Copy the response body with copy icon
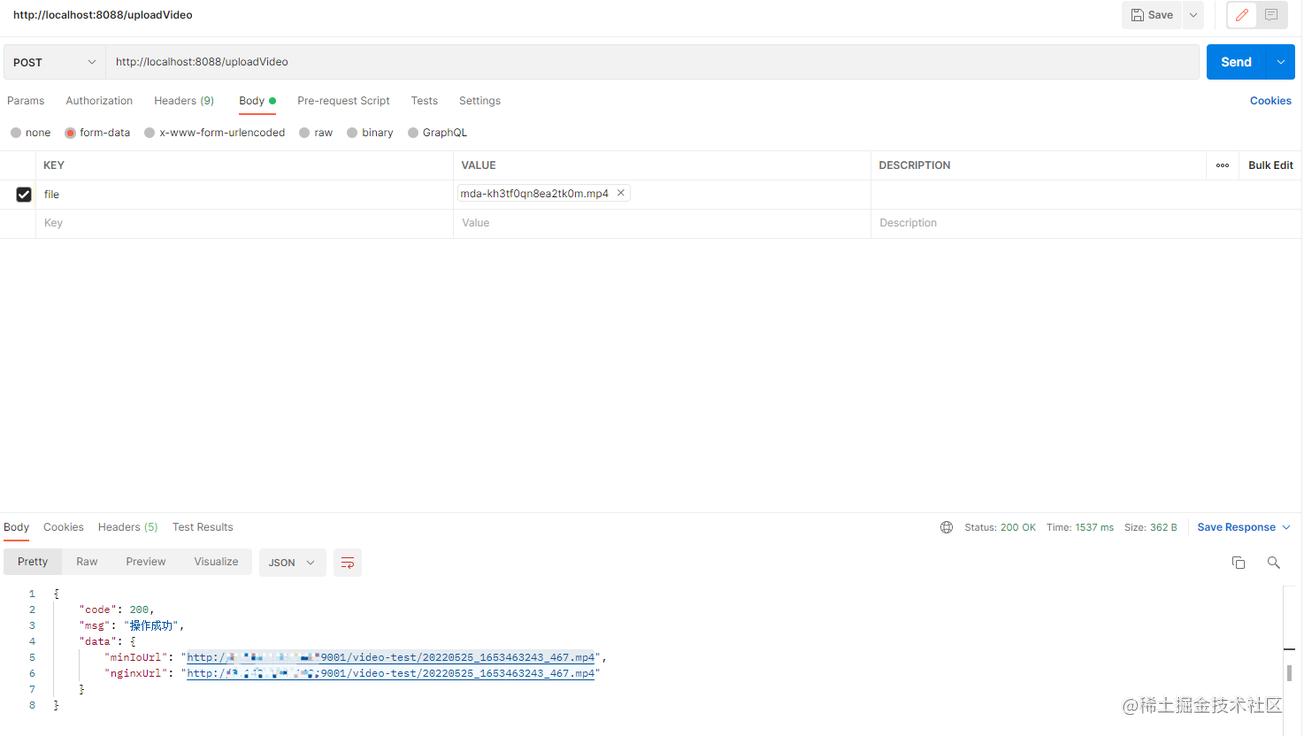 pyautogui.click(x=1238, y=563)
